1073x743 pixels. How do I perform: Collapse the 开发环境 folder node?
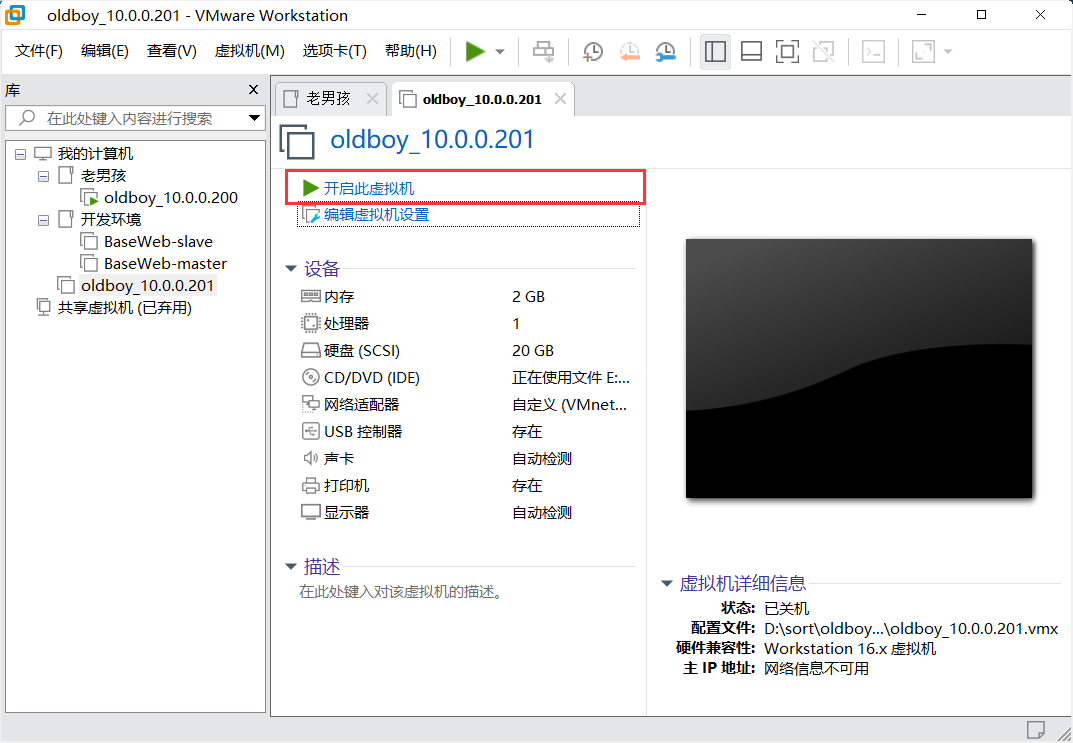pos(43,220)
